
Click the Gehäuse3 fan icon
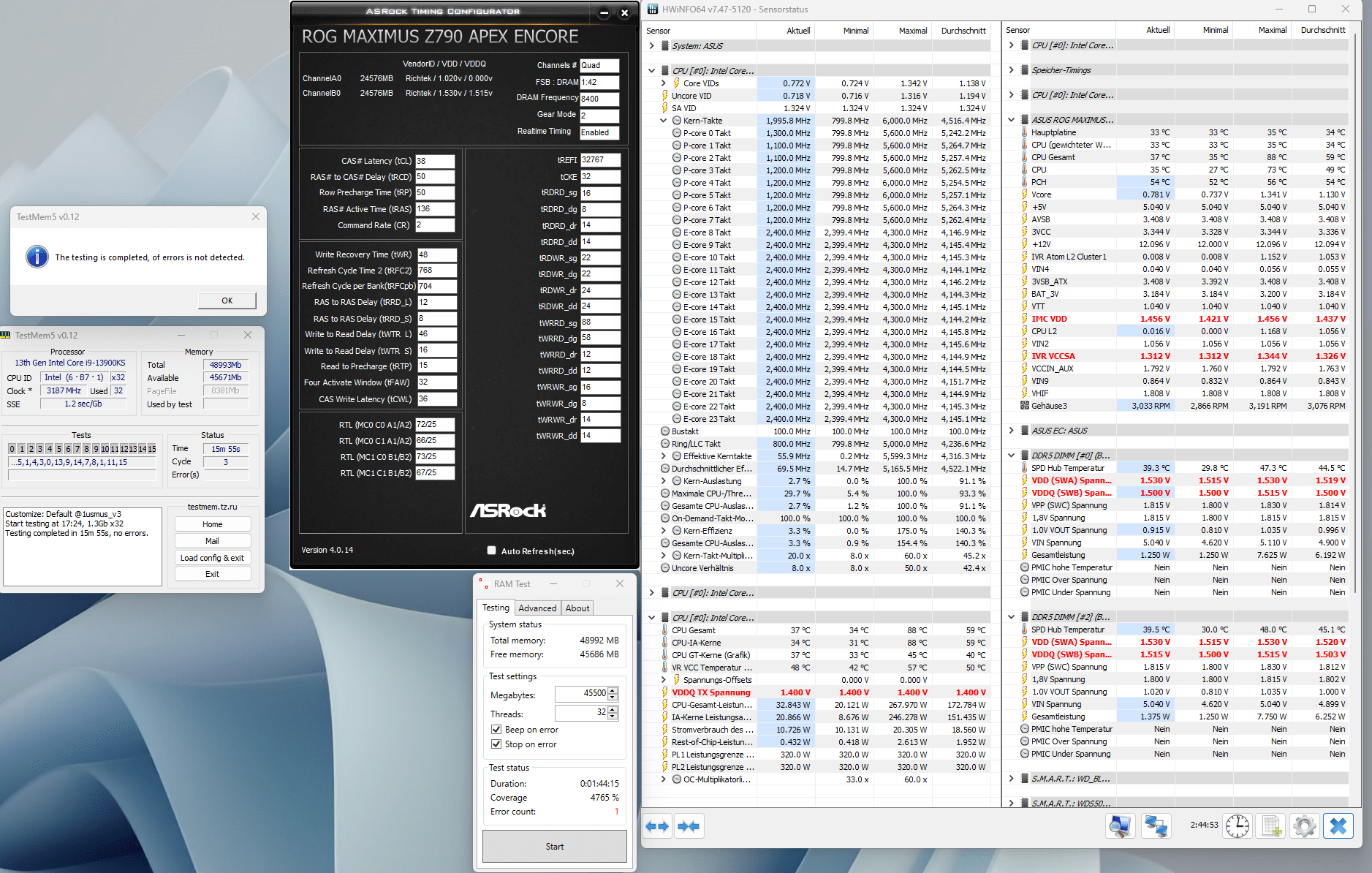(x=1024, y=406)
